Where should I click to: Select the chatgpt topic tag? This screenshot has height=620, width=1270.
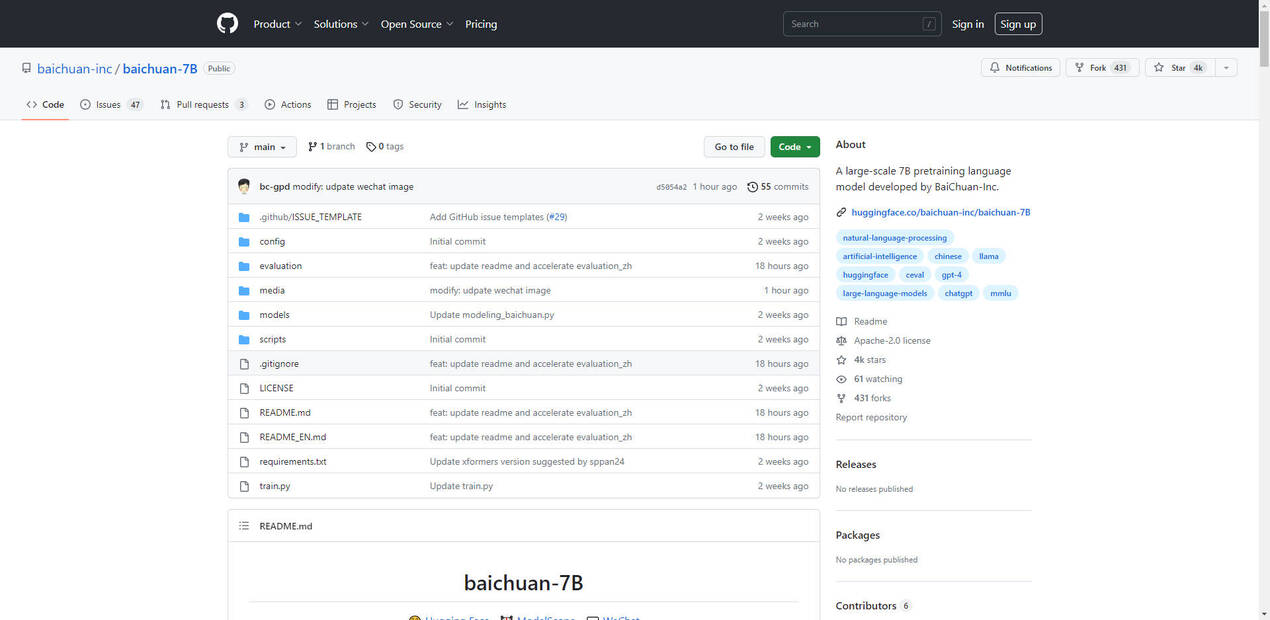pyautogui.click(x=957, y=293)
